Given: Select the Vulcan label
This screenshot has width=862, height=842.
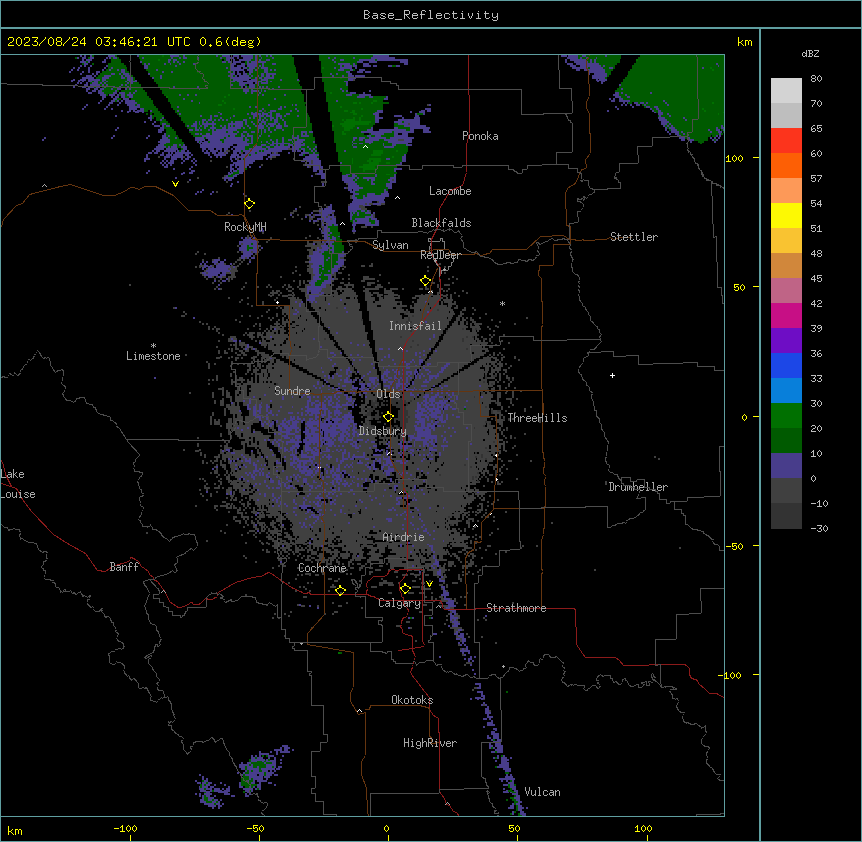Looking at the screenshot, I should click(543, 792).
